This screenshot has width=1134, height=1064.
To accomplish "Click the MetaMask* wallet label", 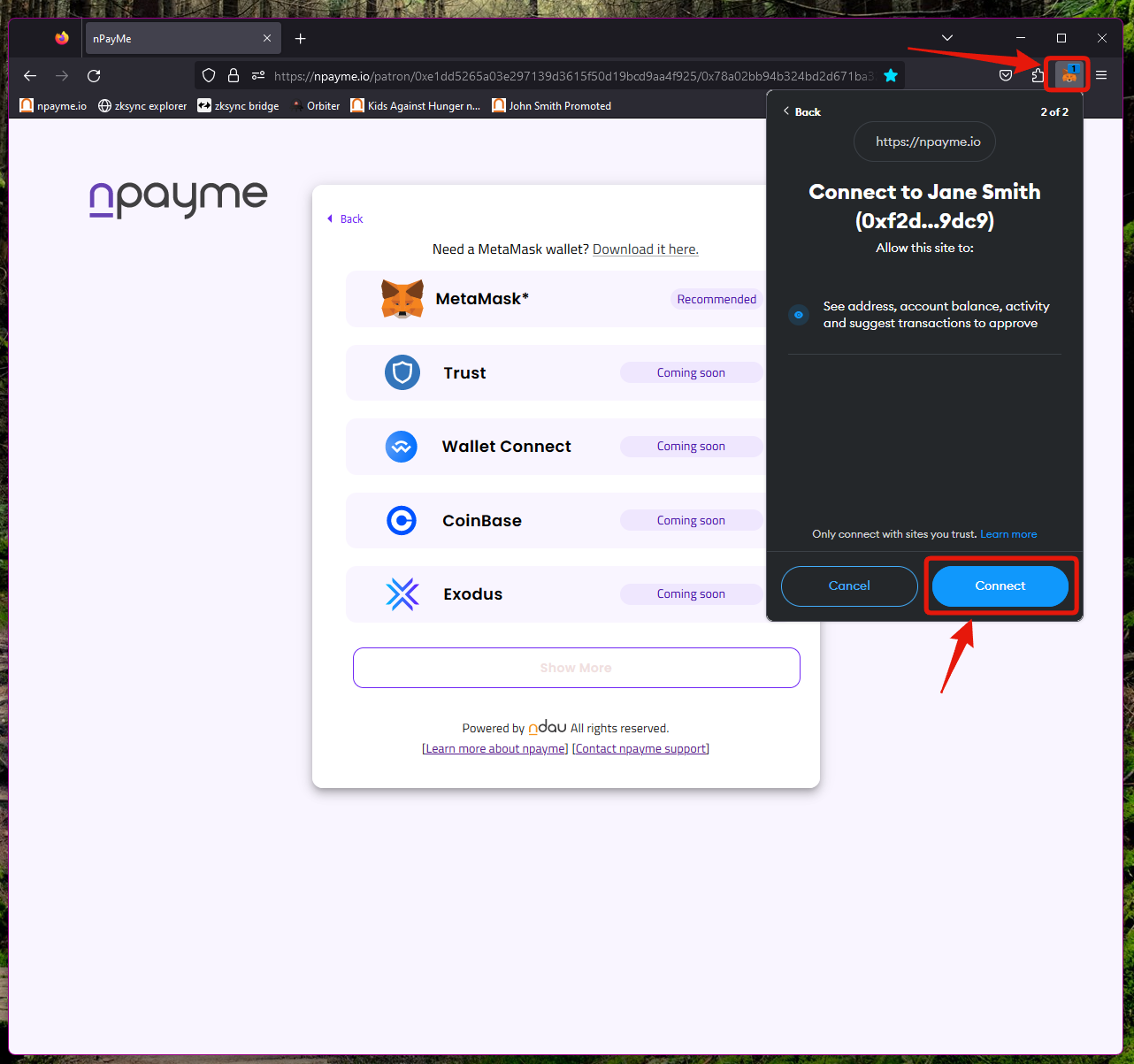I will (x=482, y=299).
